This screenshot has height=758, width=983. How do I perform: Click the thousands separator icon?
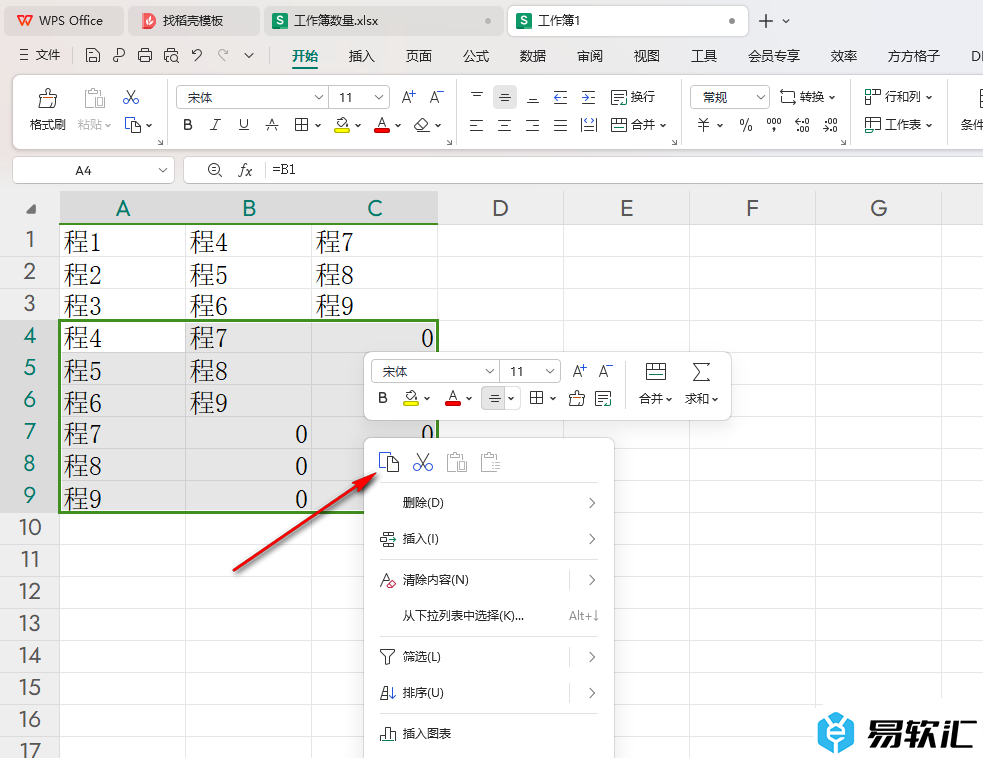(x=774, y=125)
